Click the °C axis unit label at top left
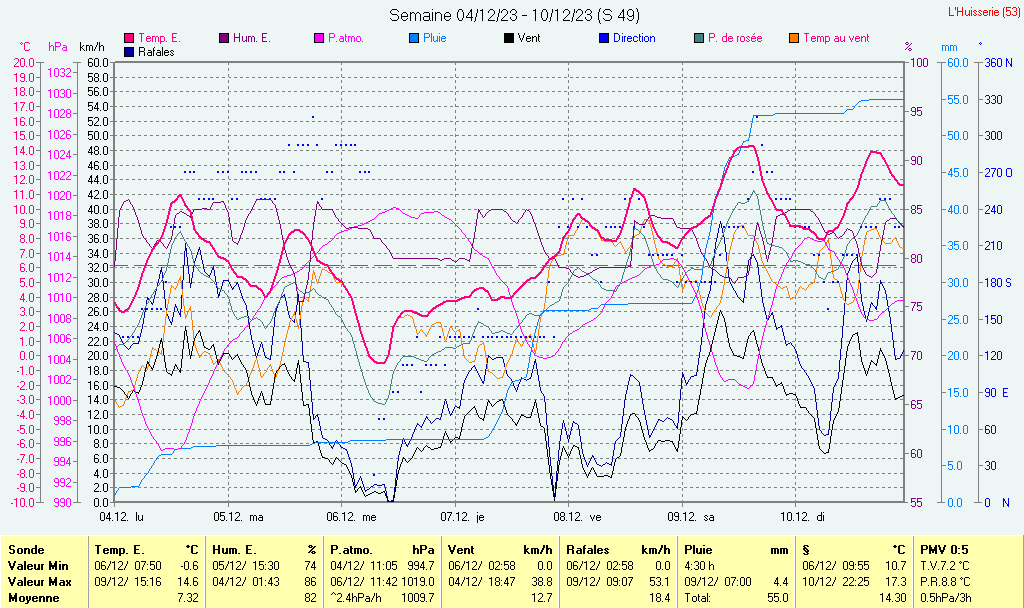1024x608 pixels. (25, 47)
